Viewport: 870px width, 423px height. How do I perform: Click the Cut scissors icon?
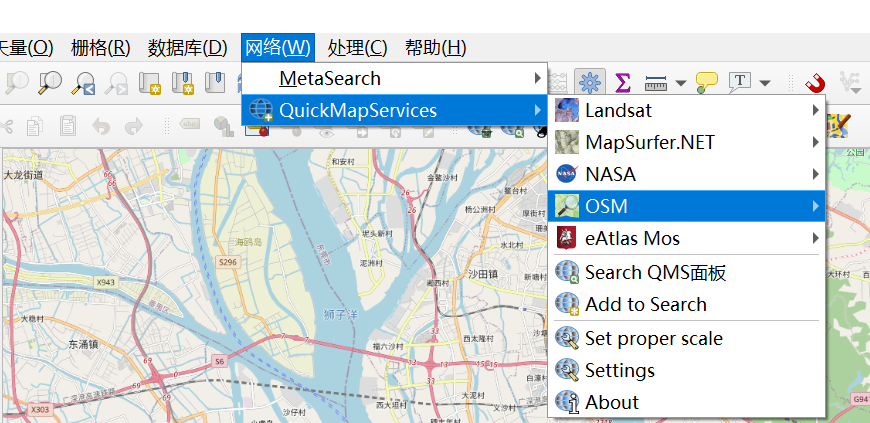coord(6,125)
